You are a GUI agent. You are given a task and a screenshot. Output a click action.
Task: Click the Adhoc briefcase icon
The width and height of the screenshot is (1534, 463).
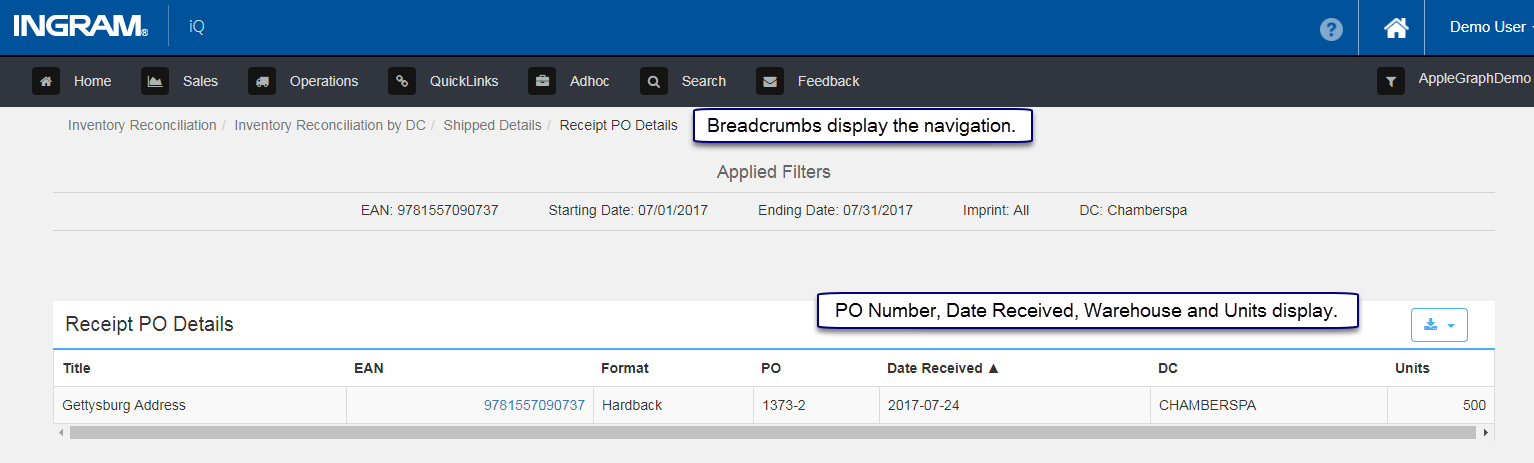click(542, 81)
